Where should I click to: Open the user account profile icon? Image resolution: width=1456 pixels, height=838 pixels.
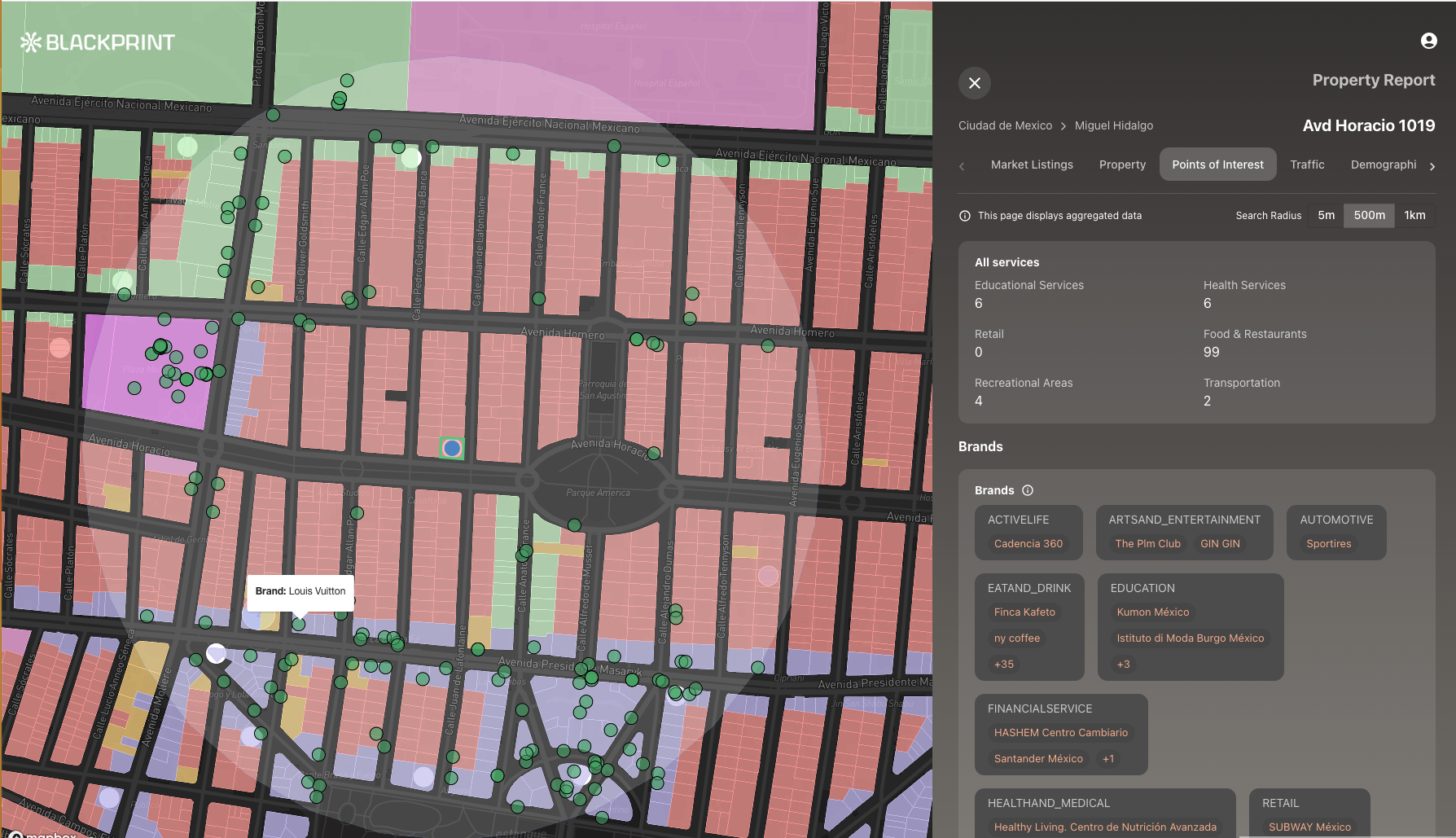click(1428, 41)
